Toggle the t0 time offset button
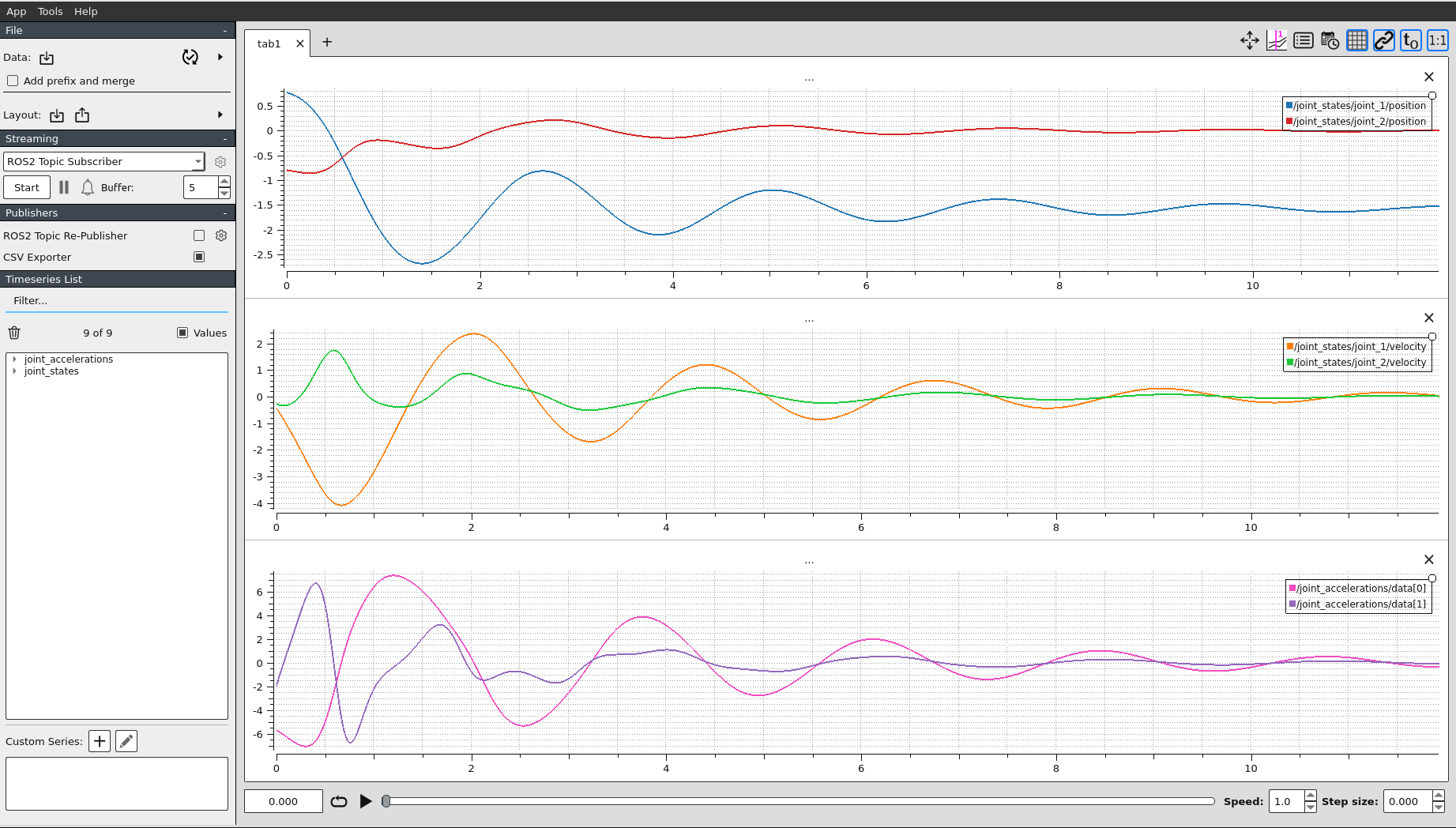This screenshot has width=1456, height=828. (x=1411, y=40)
